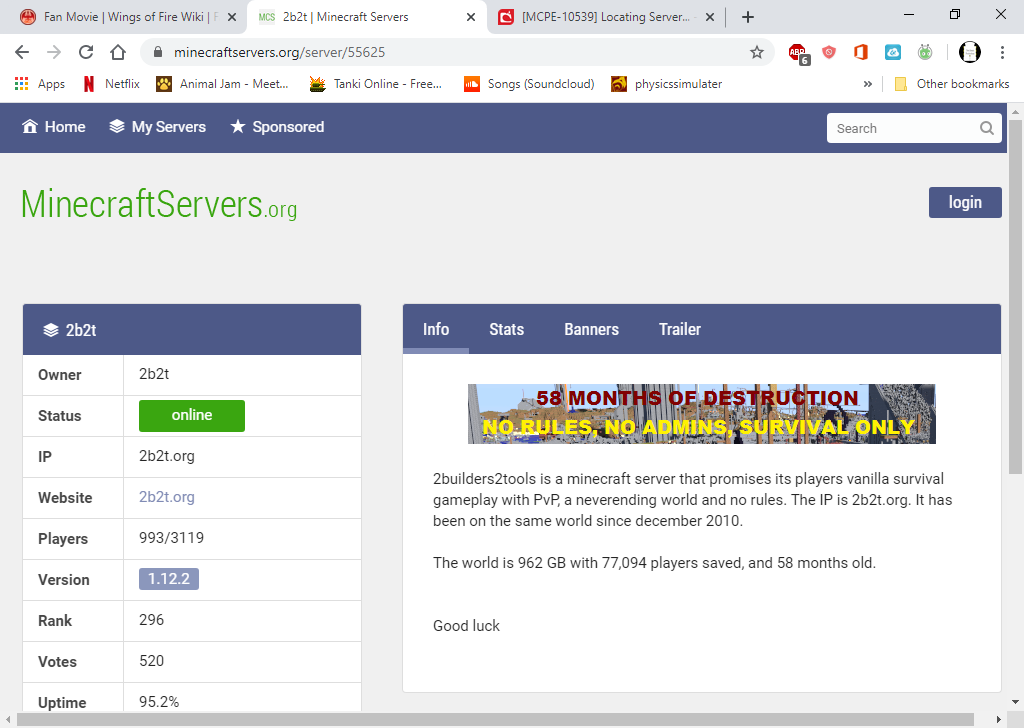Expand hidden bookmarks chevron
This screenshot has width=1024, height=728.
click(x=867, y=84)
